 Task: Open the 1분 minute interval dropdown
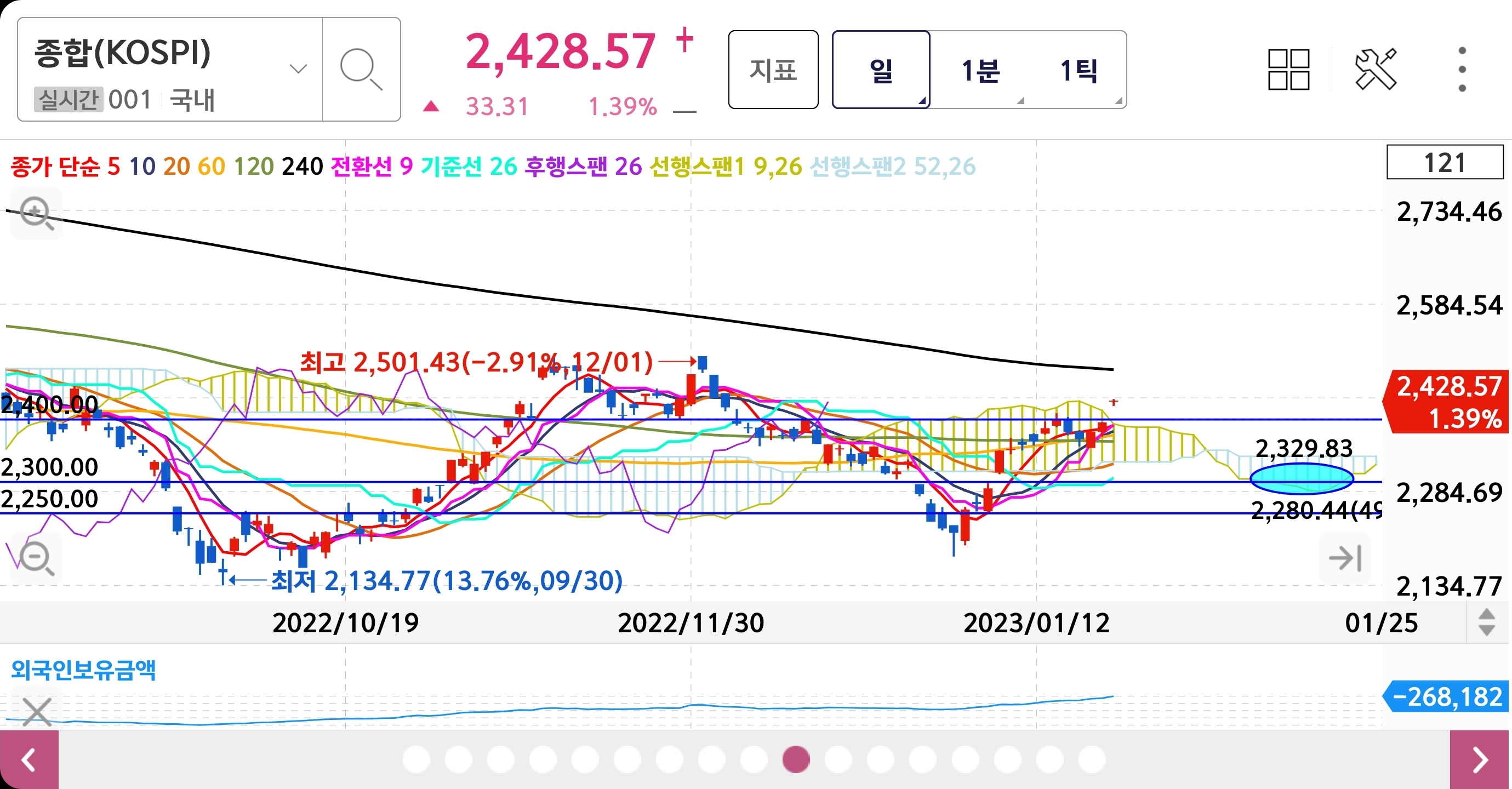[980, 70]
